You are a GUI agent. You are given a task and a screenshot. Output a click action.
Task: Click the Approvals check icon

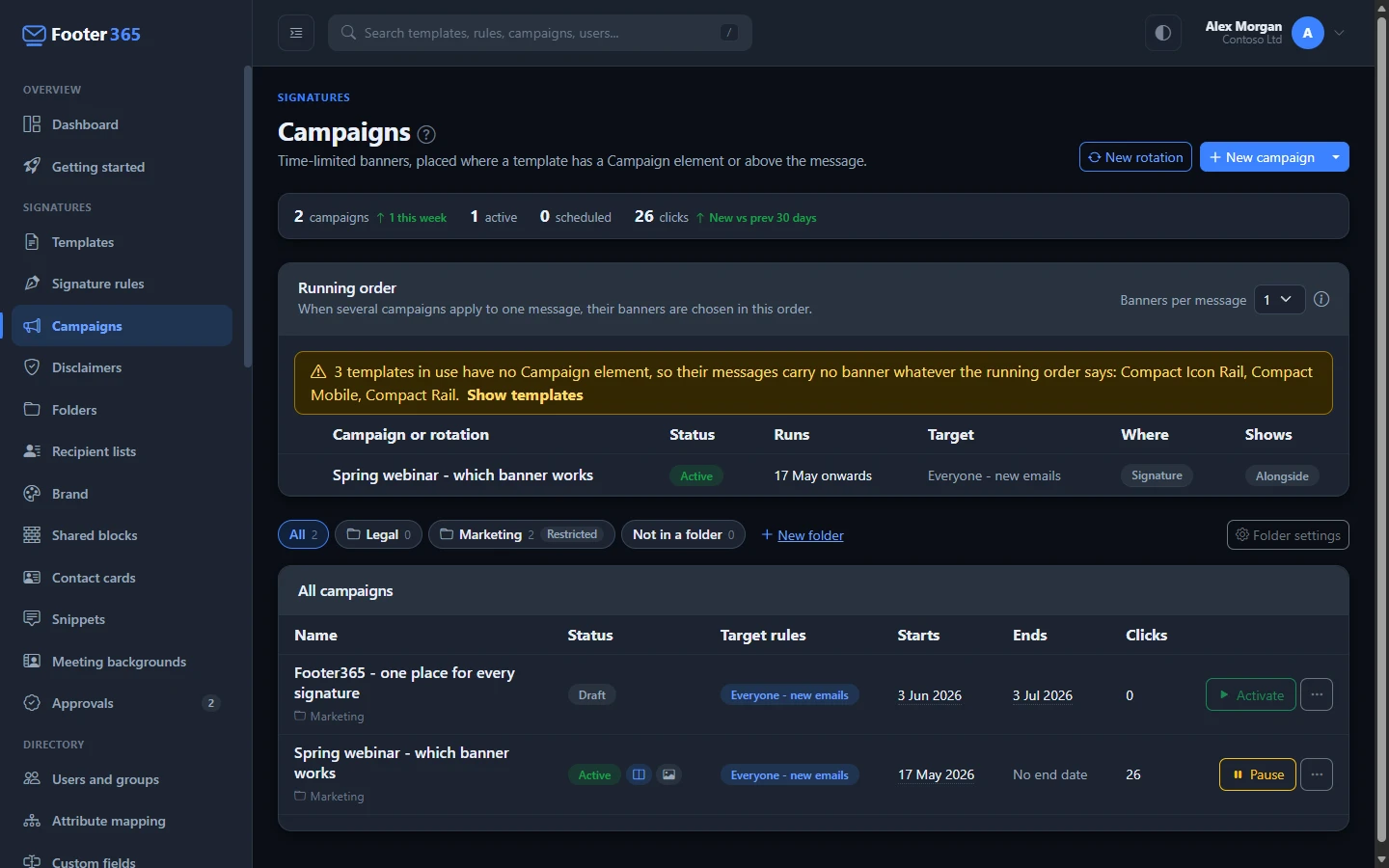coord(32,702)
